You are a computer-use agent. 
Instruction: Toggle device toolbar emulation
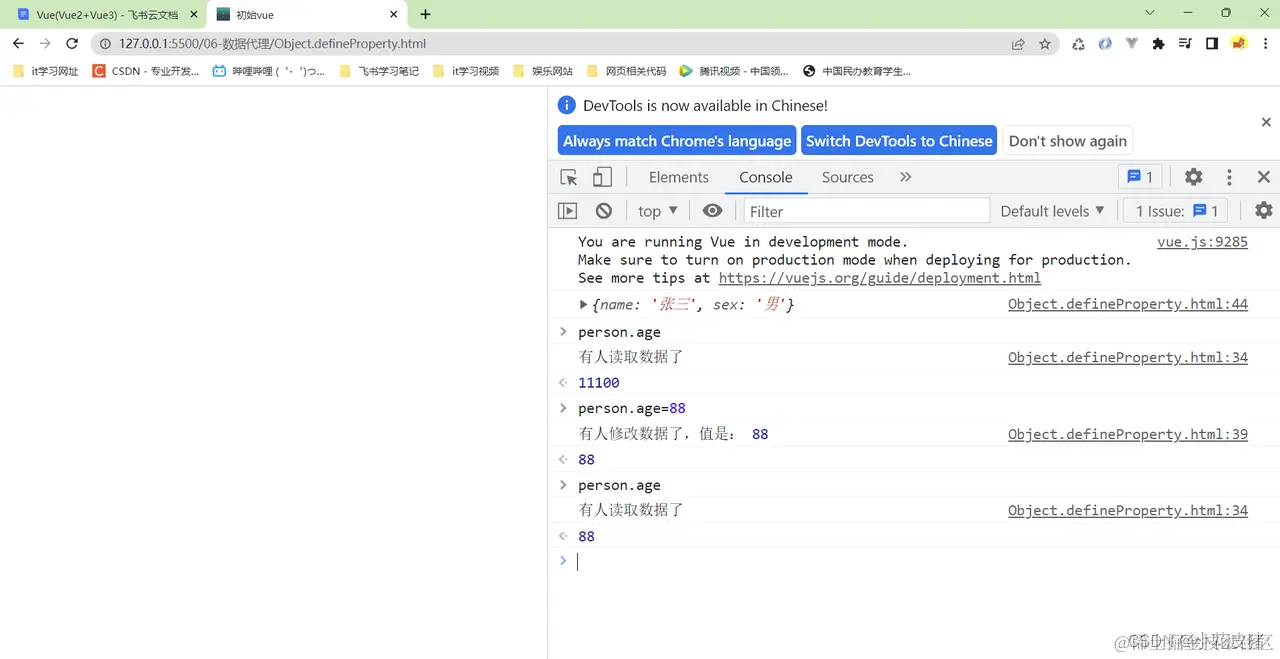pyautogui.click(x=602, y=177)
